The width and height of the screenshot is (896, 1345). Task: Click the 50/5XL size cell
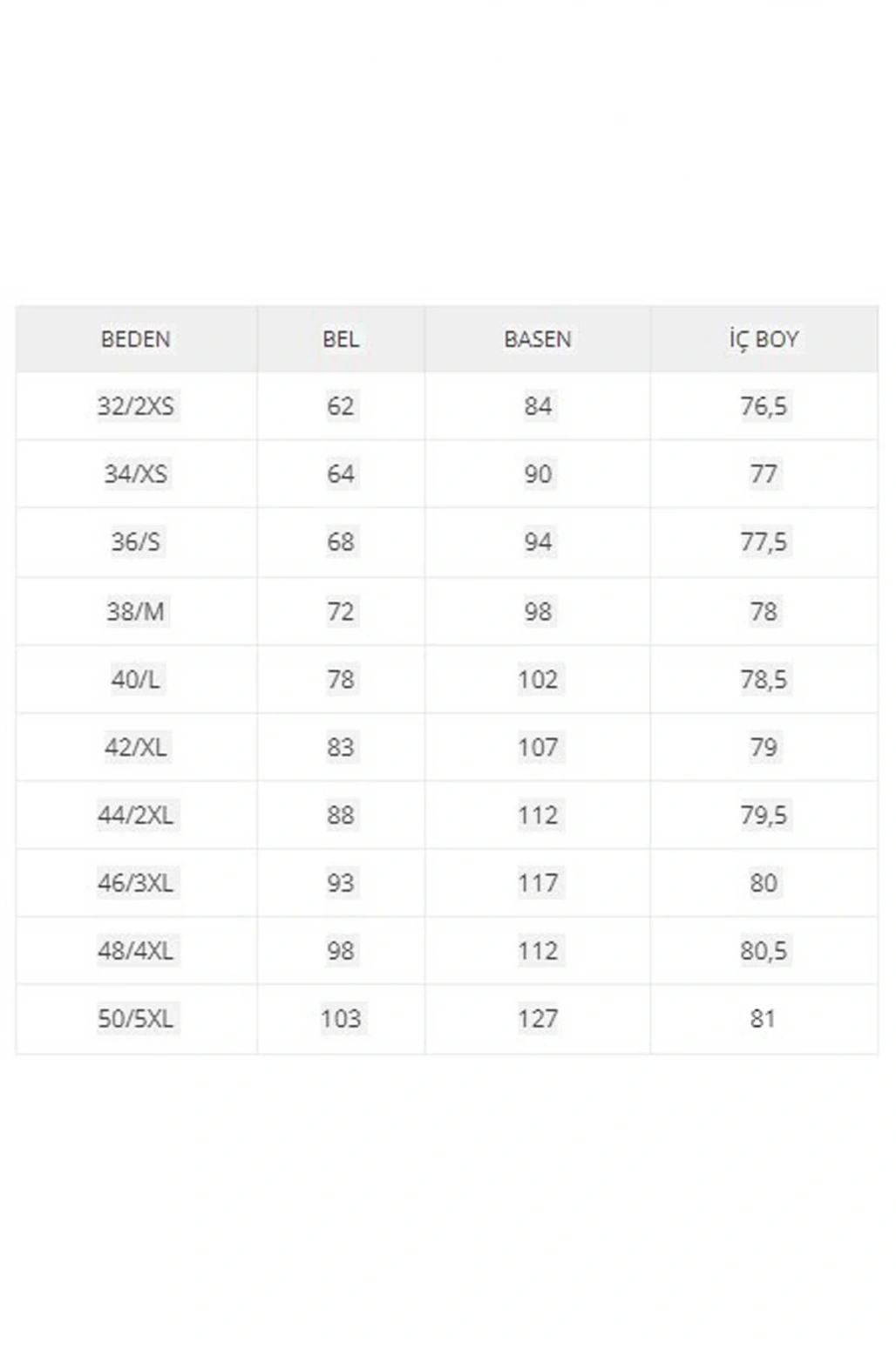pos(135,1019)
